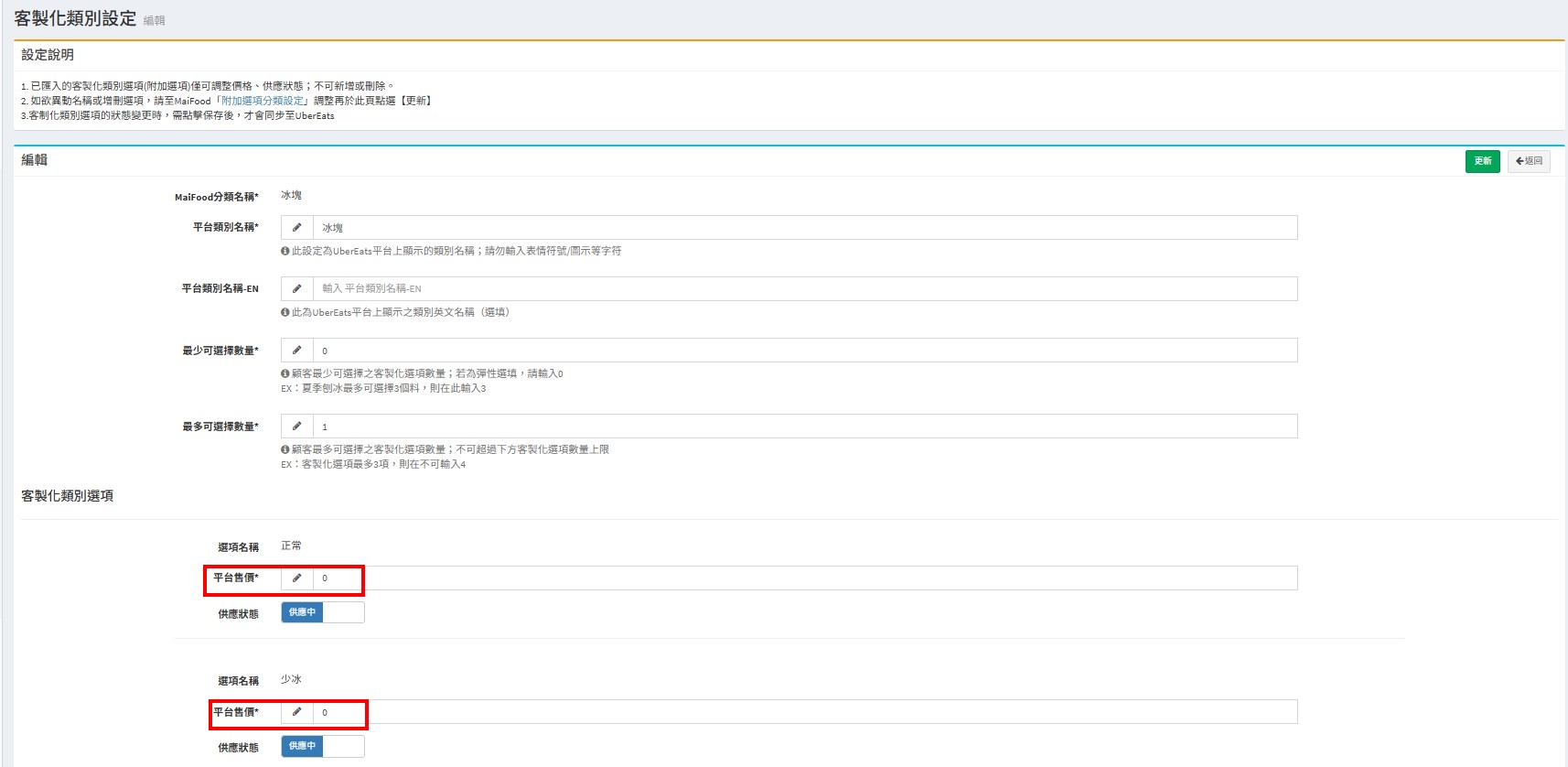Click pencil icon beside 最少可選擇數量 field
This screenshot has width=1568, height=767.
point(296,351)
